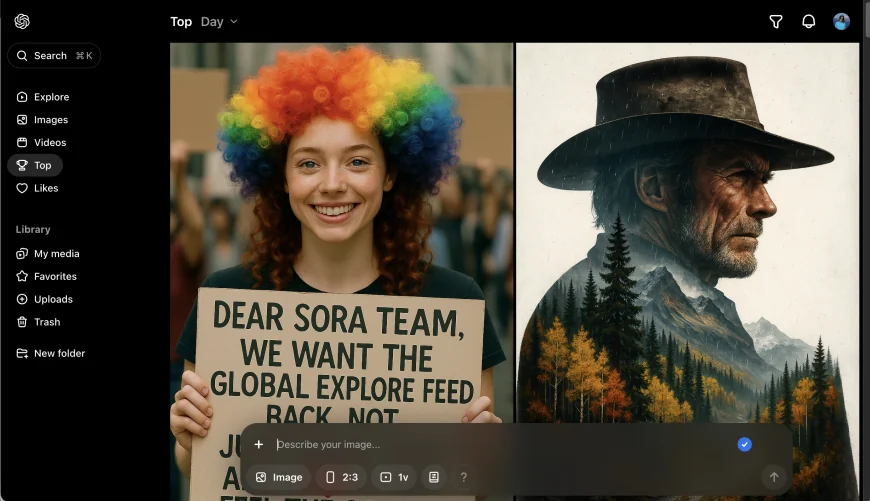
Task: Toggle the blue checkmark badge in prompt
Action: coord(745,444)
